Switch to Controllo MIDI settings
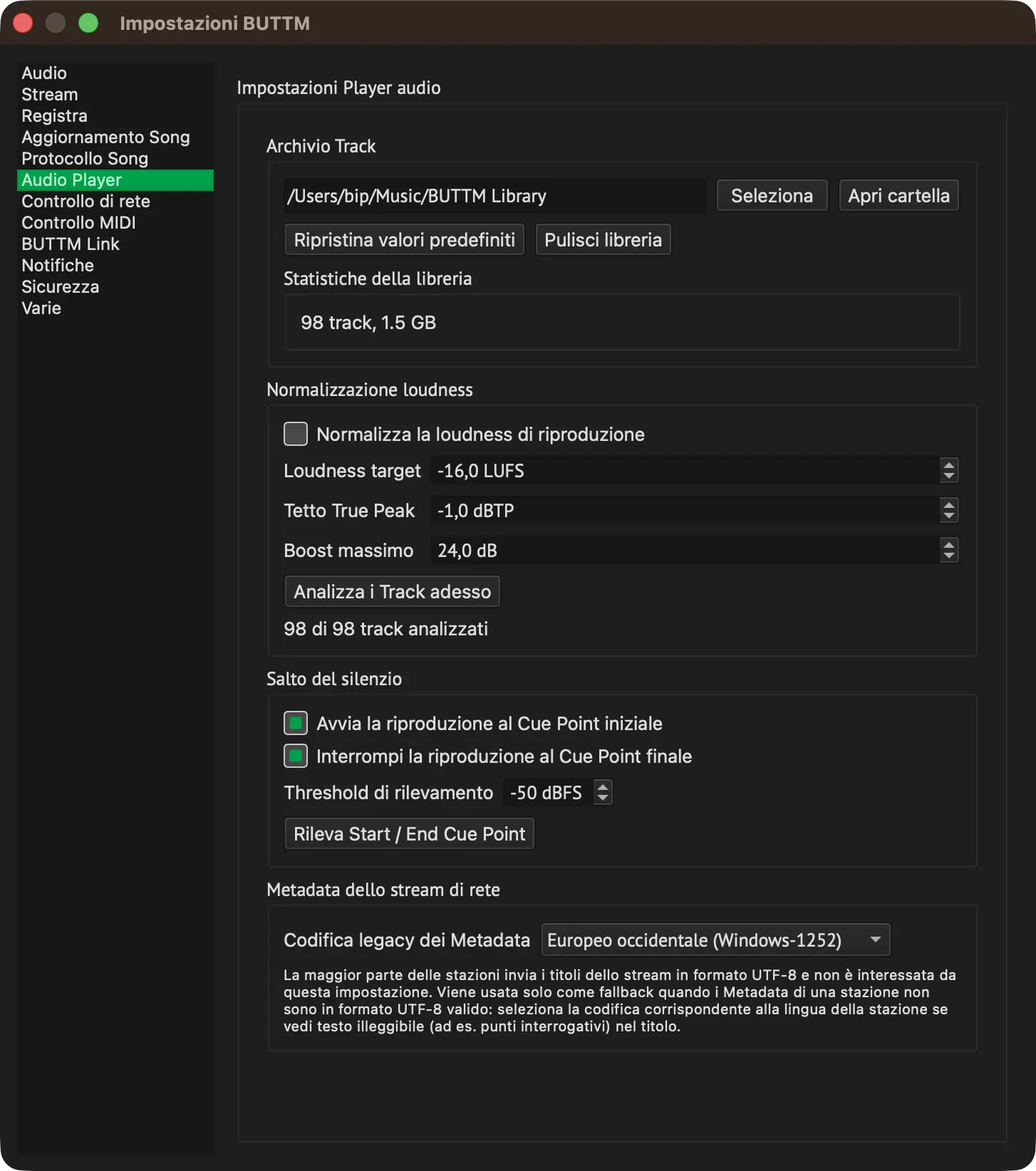This screenshot has height=1171, width=1036. coord(115,223)
